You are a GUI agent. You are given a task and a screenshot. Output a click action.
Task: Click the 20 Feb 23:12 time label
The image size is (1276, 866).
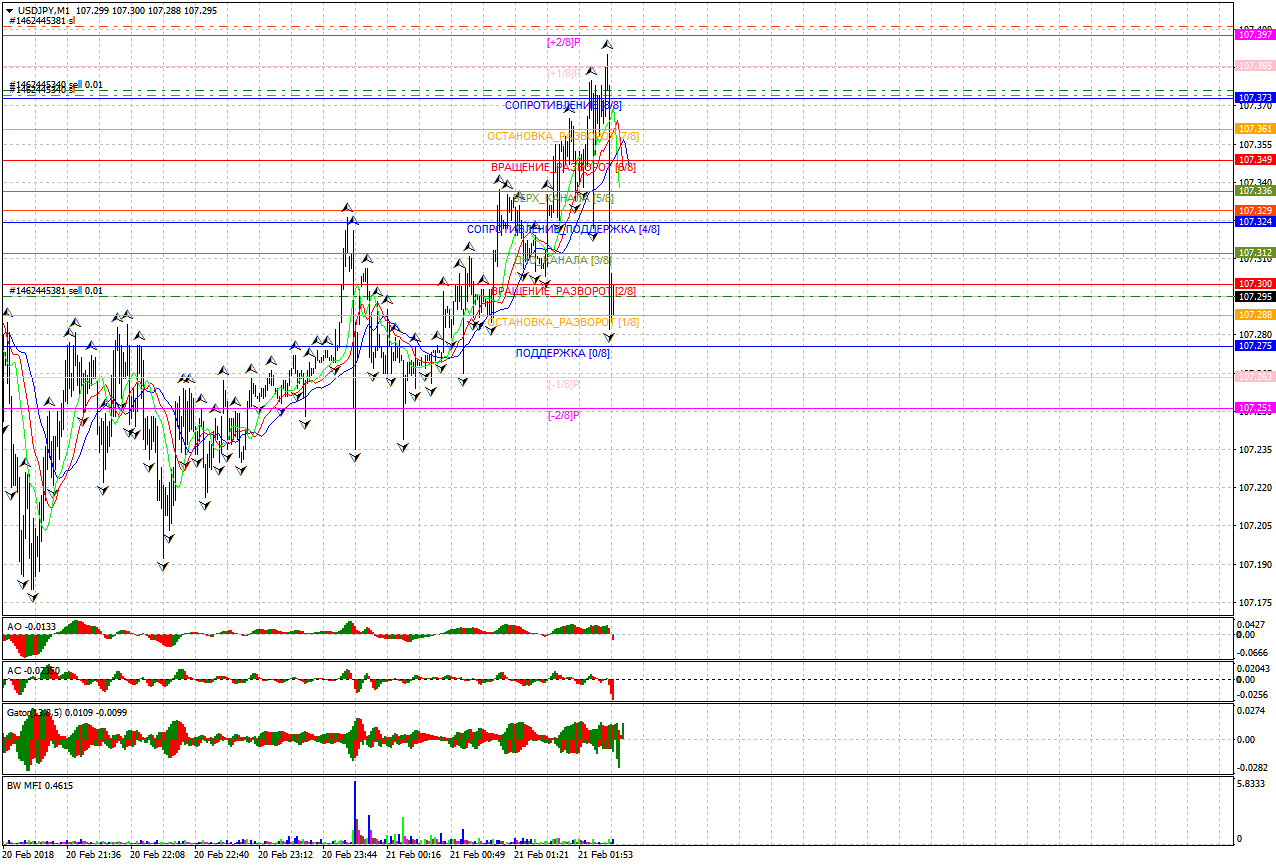(x=285, y=855)
